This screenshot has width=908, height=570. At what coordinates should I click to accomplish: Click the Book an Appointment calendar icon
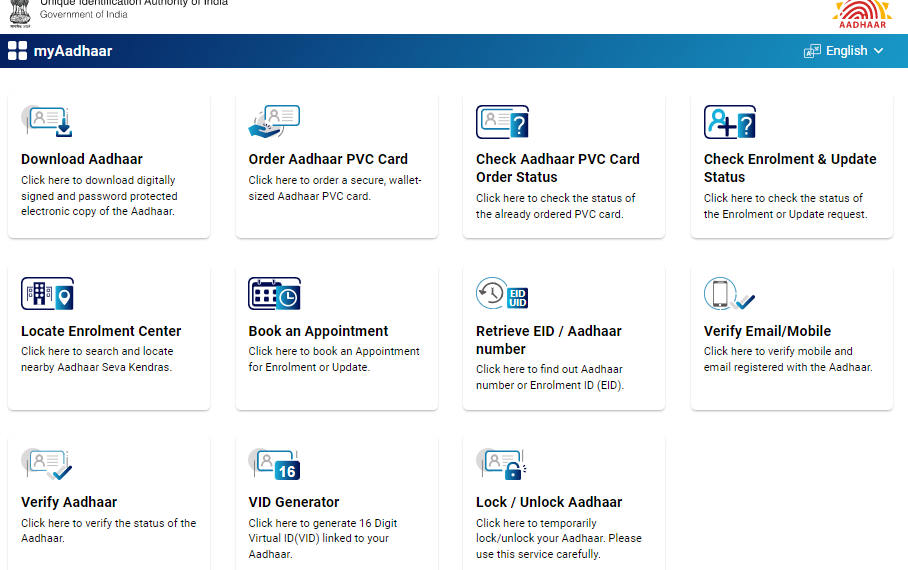coord(274,293)
